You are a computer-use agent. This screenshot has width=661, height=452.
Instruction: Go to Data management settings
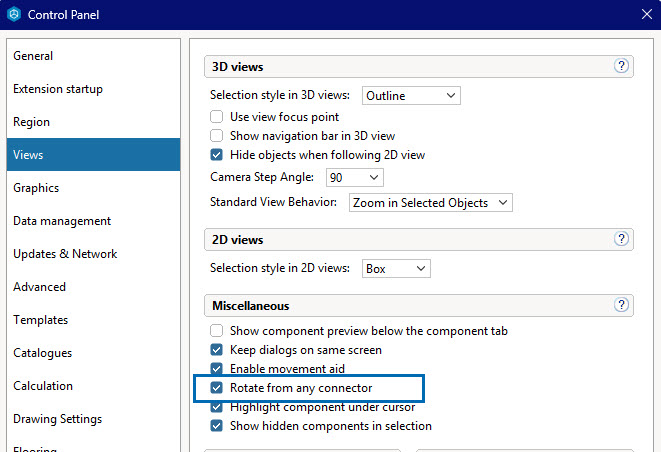62,221
